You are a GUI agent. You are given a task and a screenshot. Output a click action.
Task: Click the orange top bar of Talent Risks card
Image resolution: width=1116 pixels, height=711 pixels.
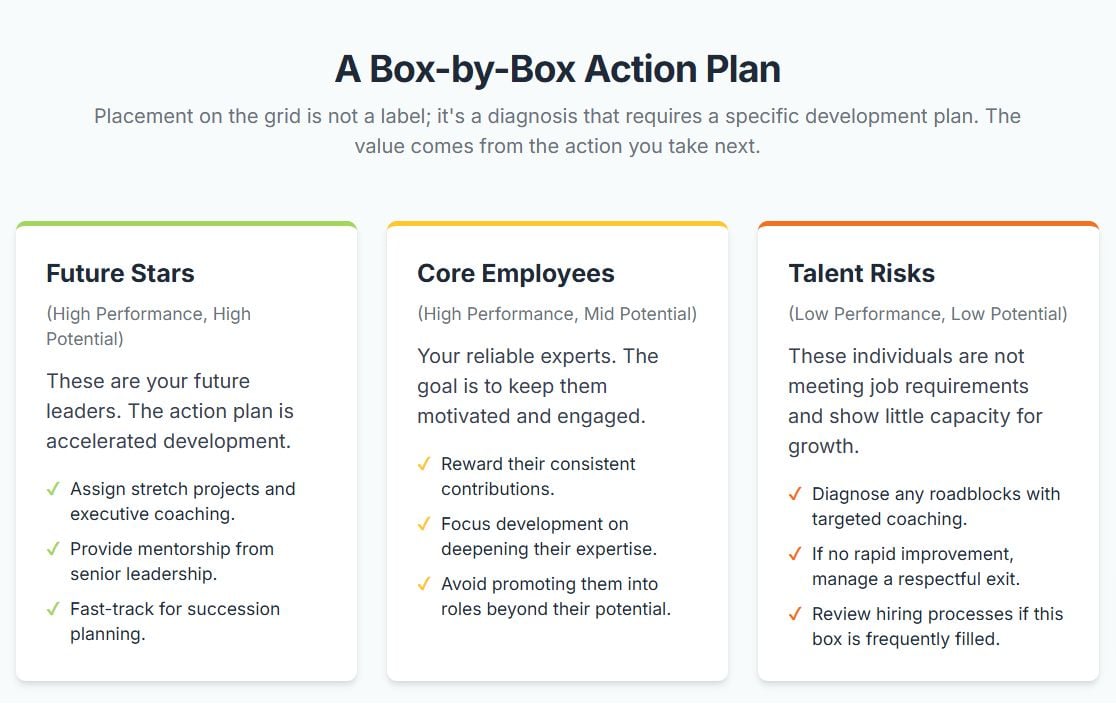[928, 223]
